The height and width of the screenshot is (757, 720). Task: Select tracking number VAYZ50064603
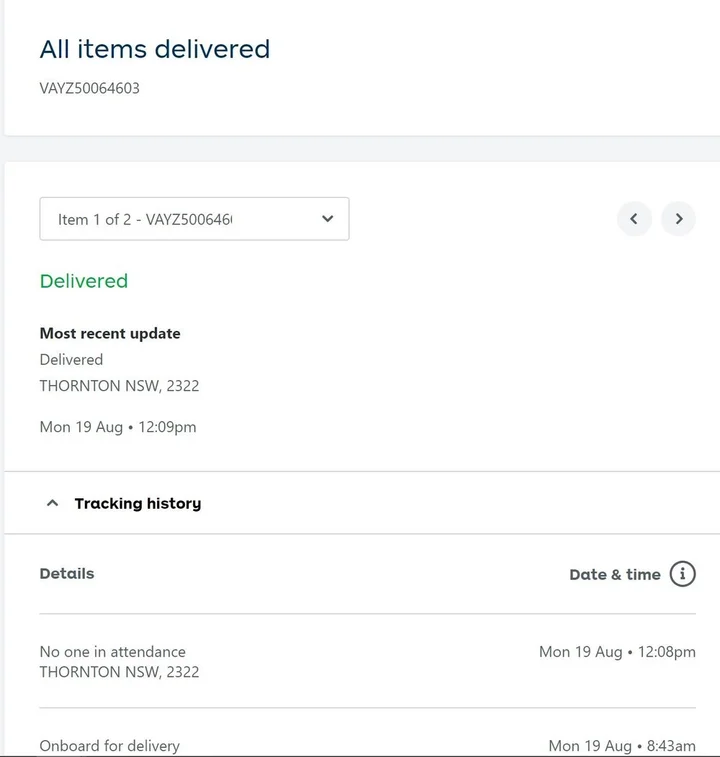coord(89,88)
